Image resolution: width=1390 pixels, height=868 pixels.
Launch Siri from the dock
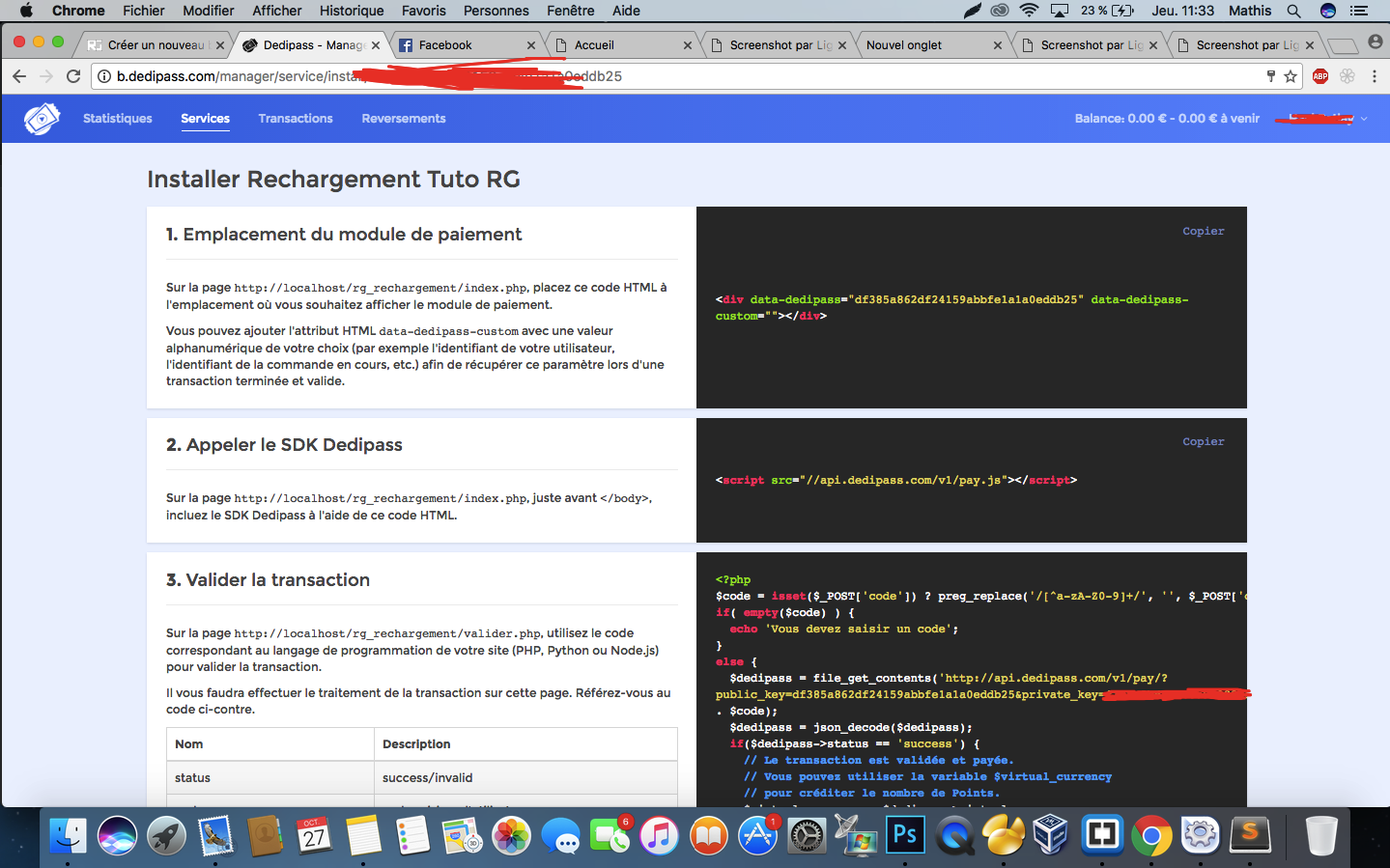pyautogui.click(x=117, y=835)
